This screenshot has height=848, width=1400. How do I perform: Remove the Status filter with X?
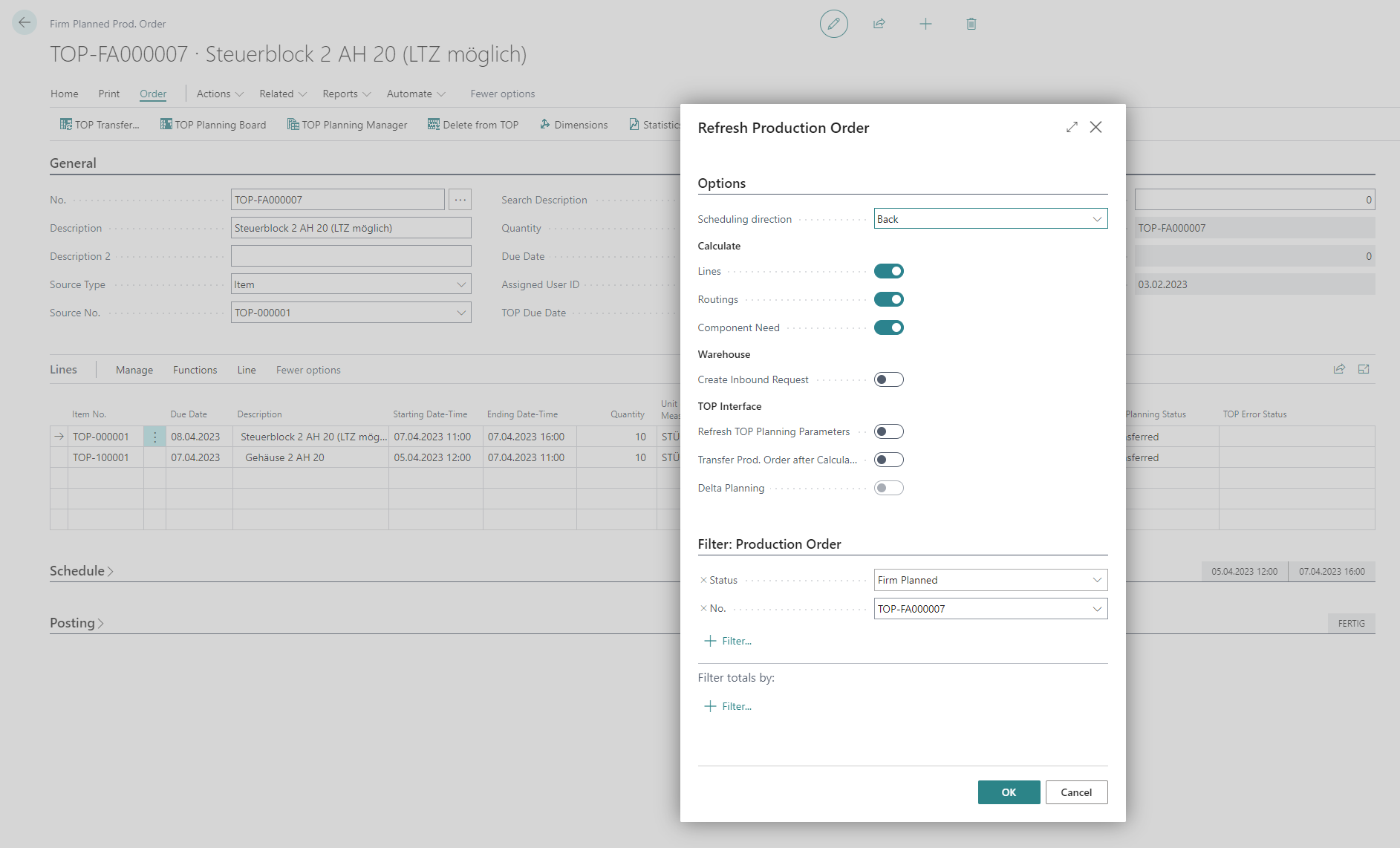pos(703,580)
